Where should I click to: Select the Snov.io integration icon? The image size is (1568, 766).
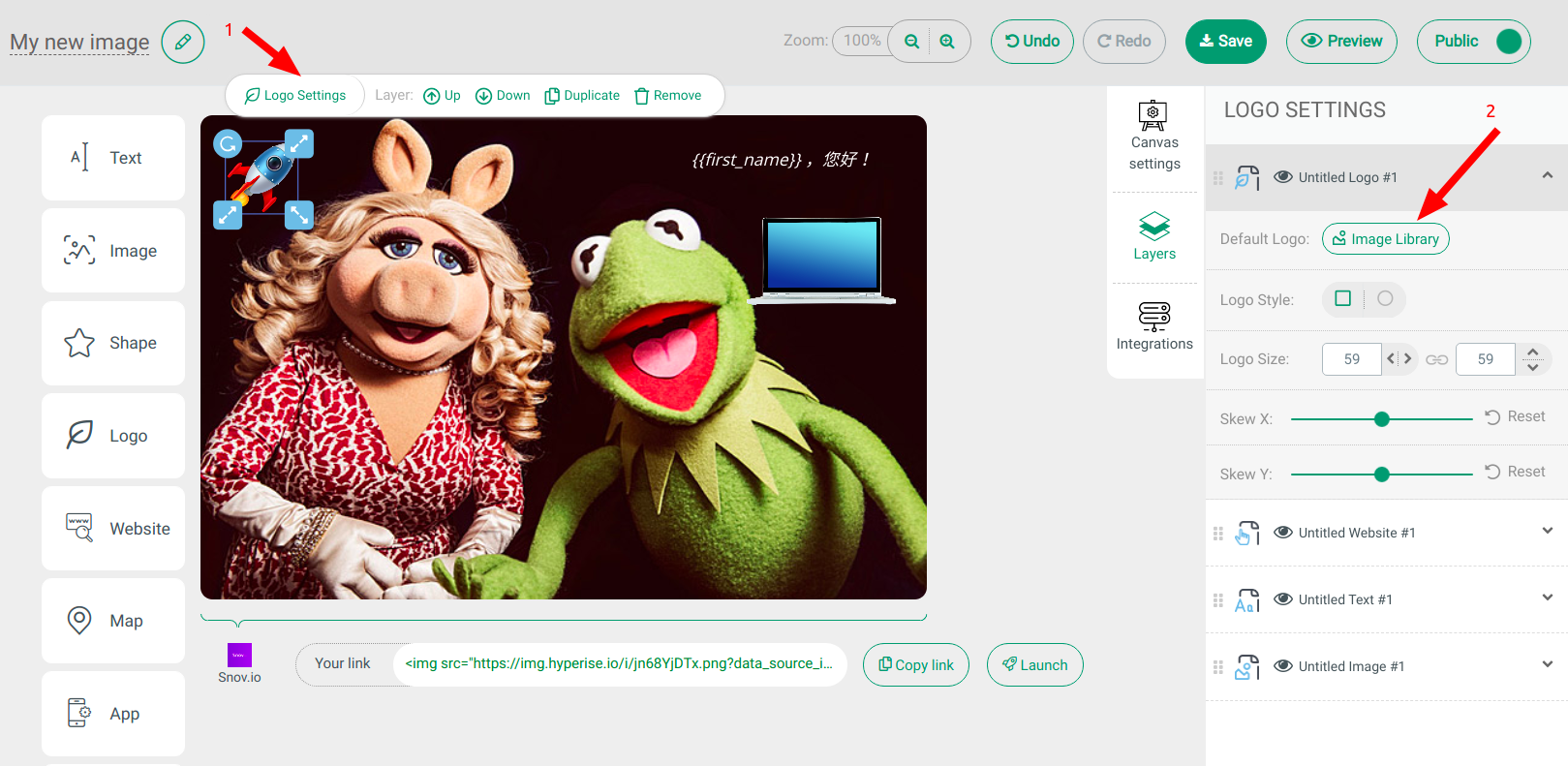[239, 656]
